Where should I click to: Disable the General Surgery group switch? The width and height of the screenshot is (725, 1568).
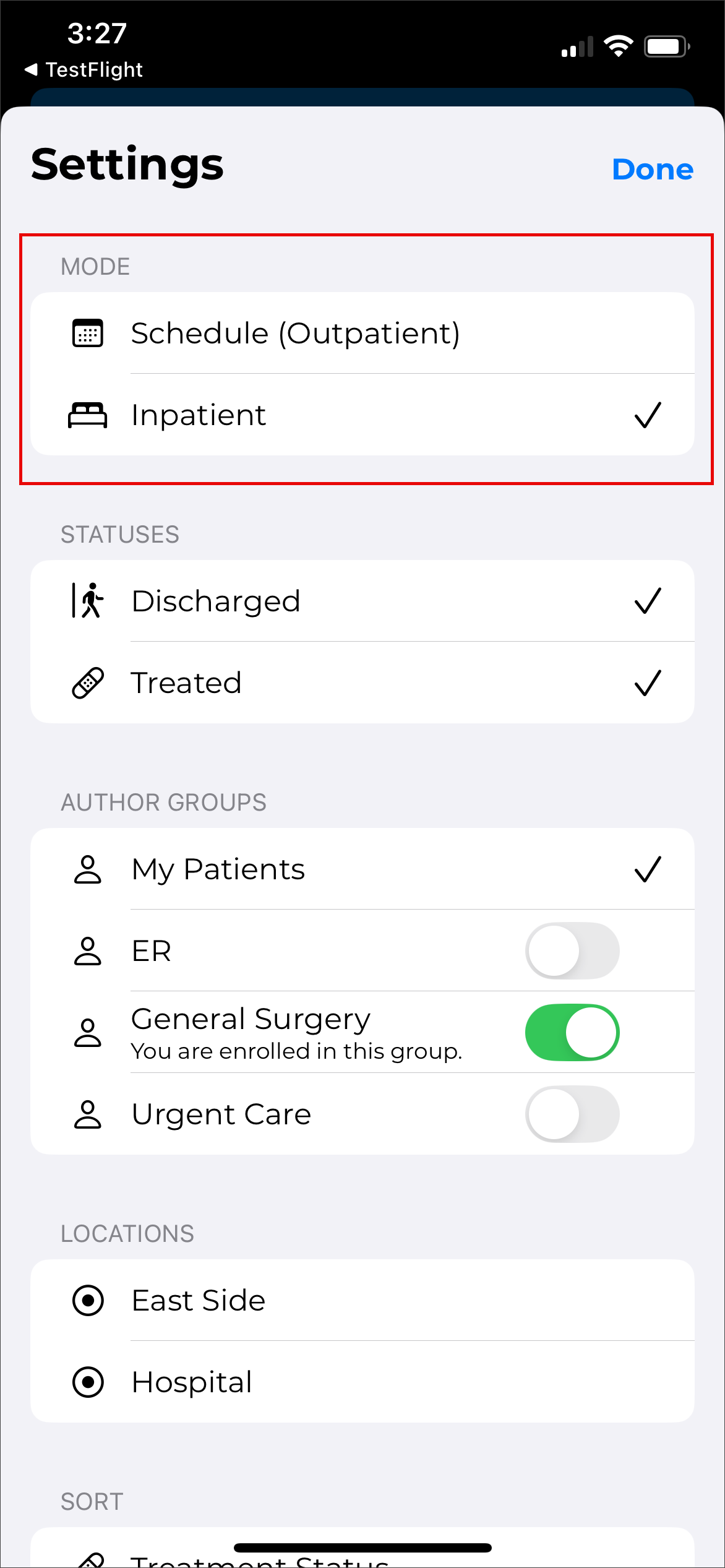coord(572,1033)
